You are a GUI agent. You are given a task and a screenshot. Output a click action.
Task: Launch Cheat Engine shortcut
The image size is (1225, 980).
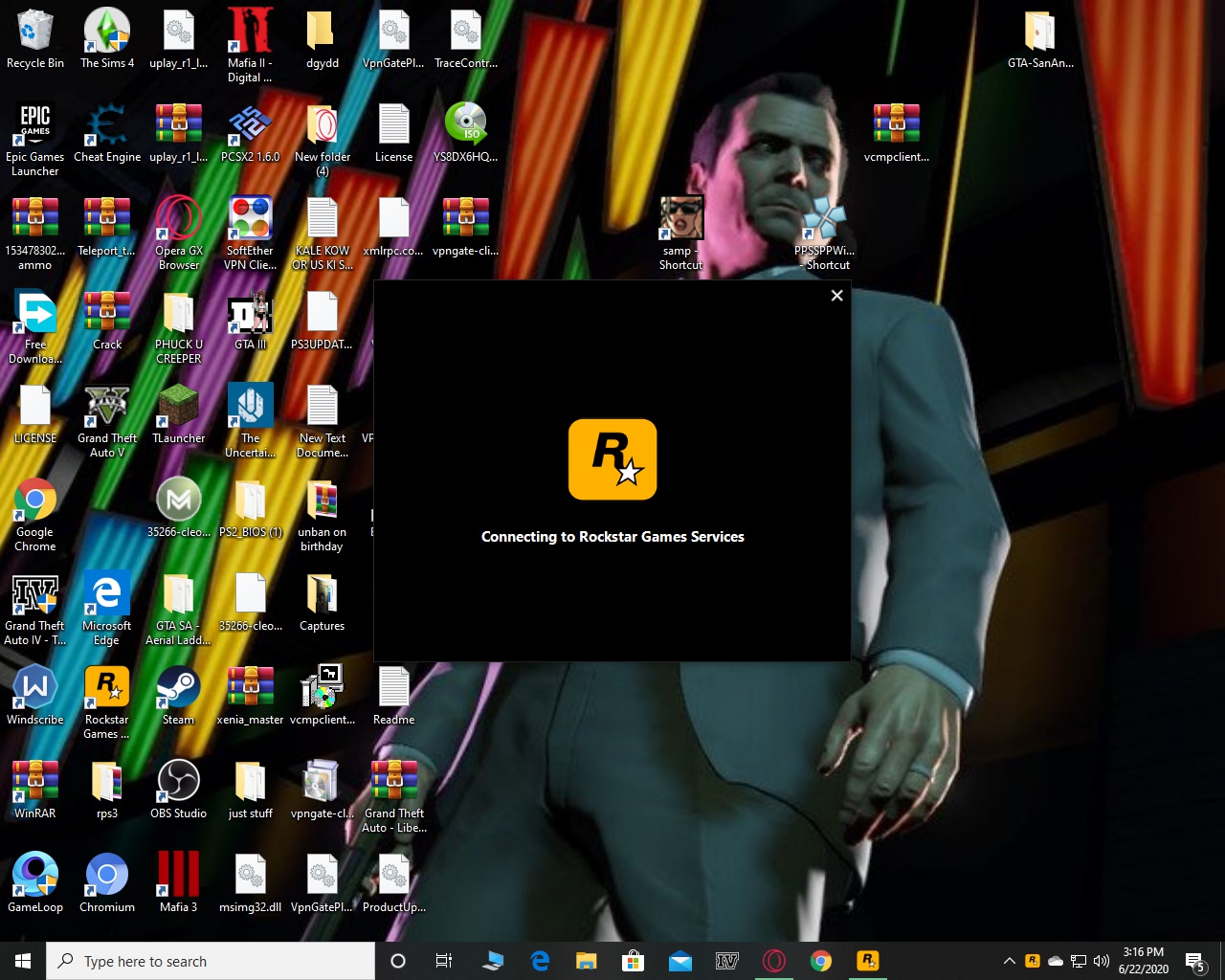[x=107, y=133]
